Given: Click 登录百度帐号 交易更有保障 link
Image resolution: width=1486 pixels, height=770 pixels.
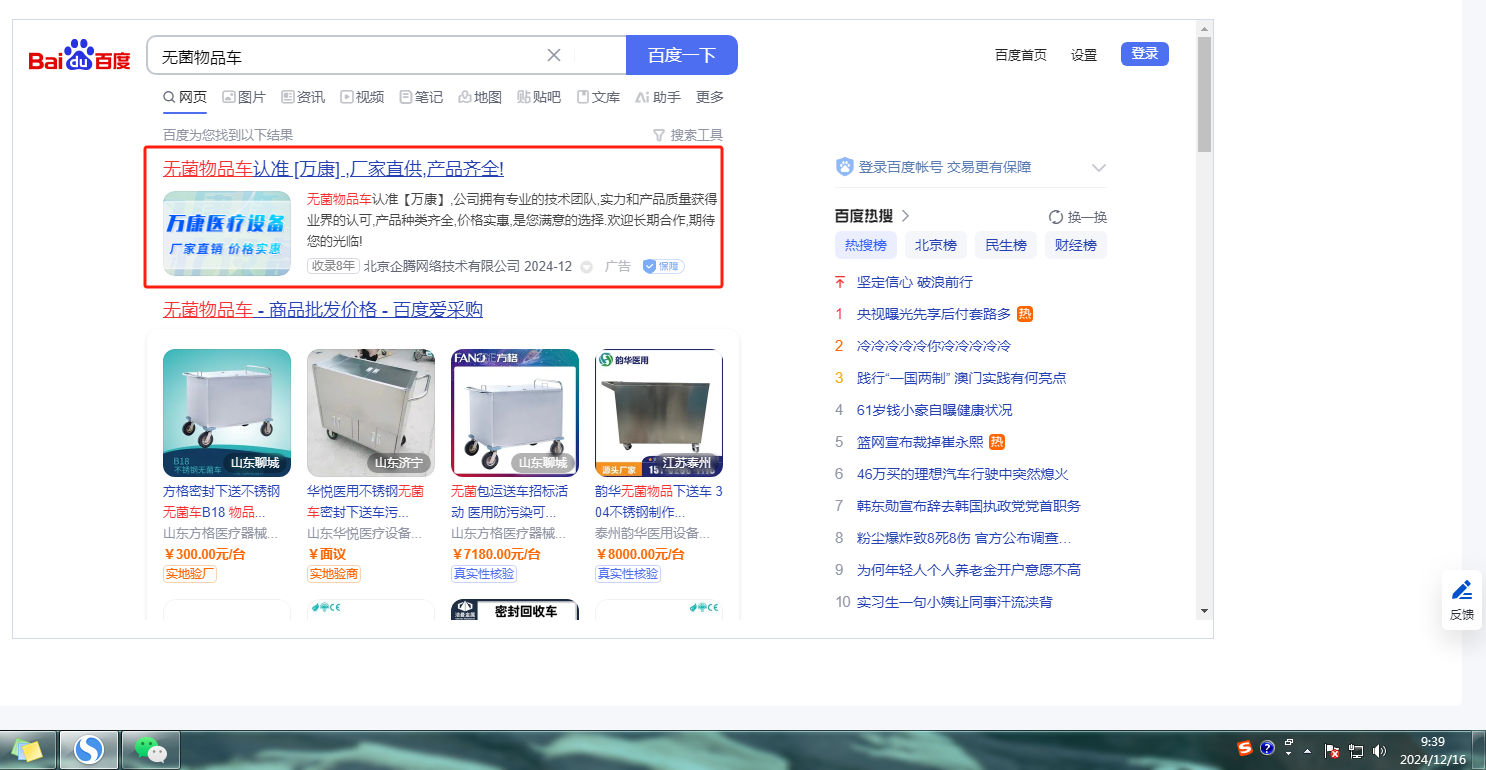Looking at the screenshot, I should click(945, 167).
